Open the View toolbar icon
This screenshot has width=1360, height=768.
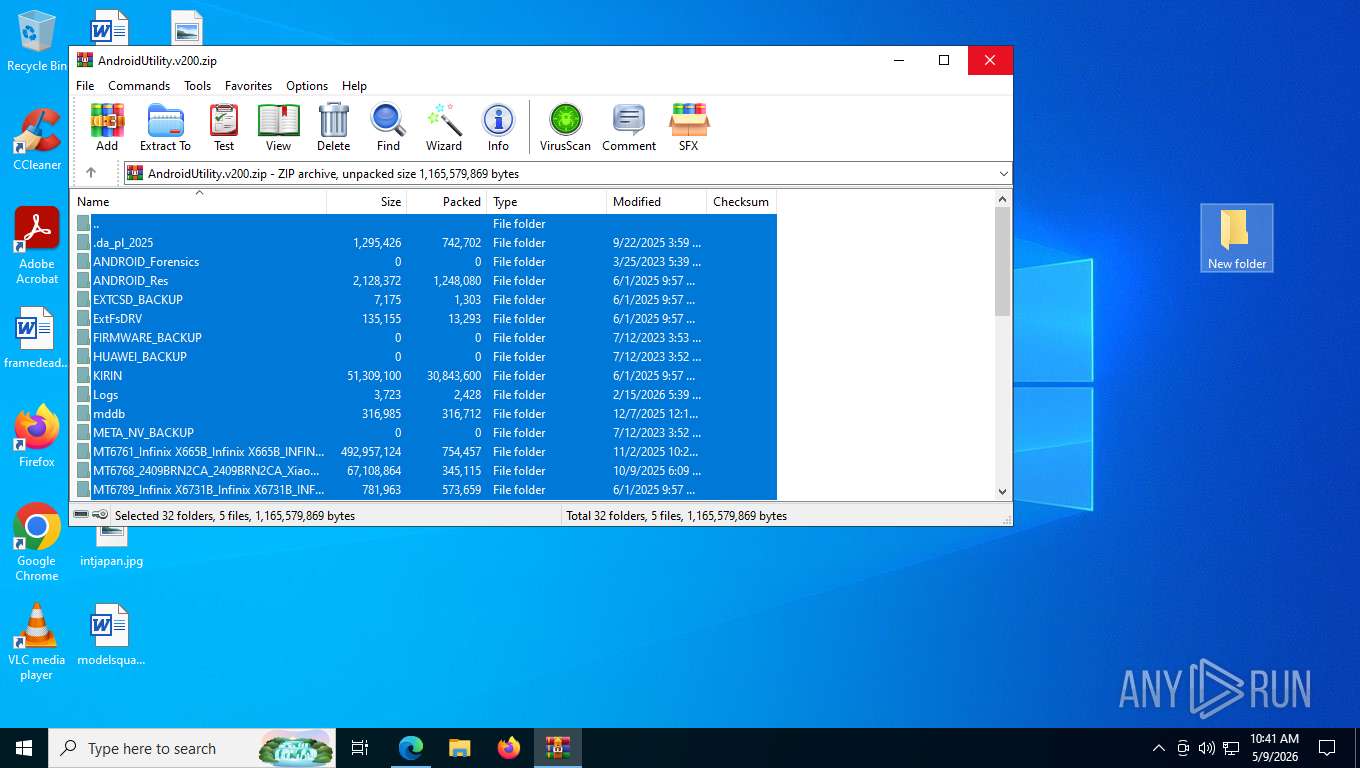pyautogui.click(x=278, y=127)
